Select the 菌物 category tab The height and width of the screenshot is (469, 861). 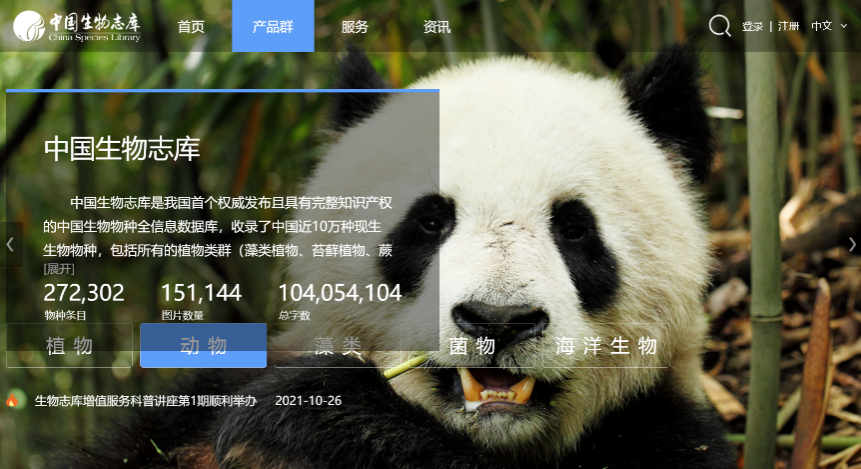click(472, 345)
